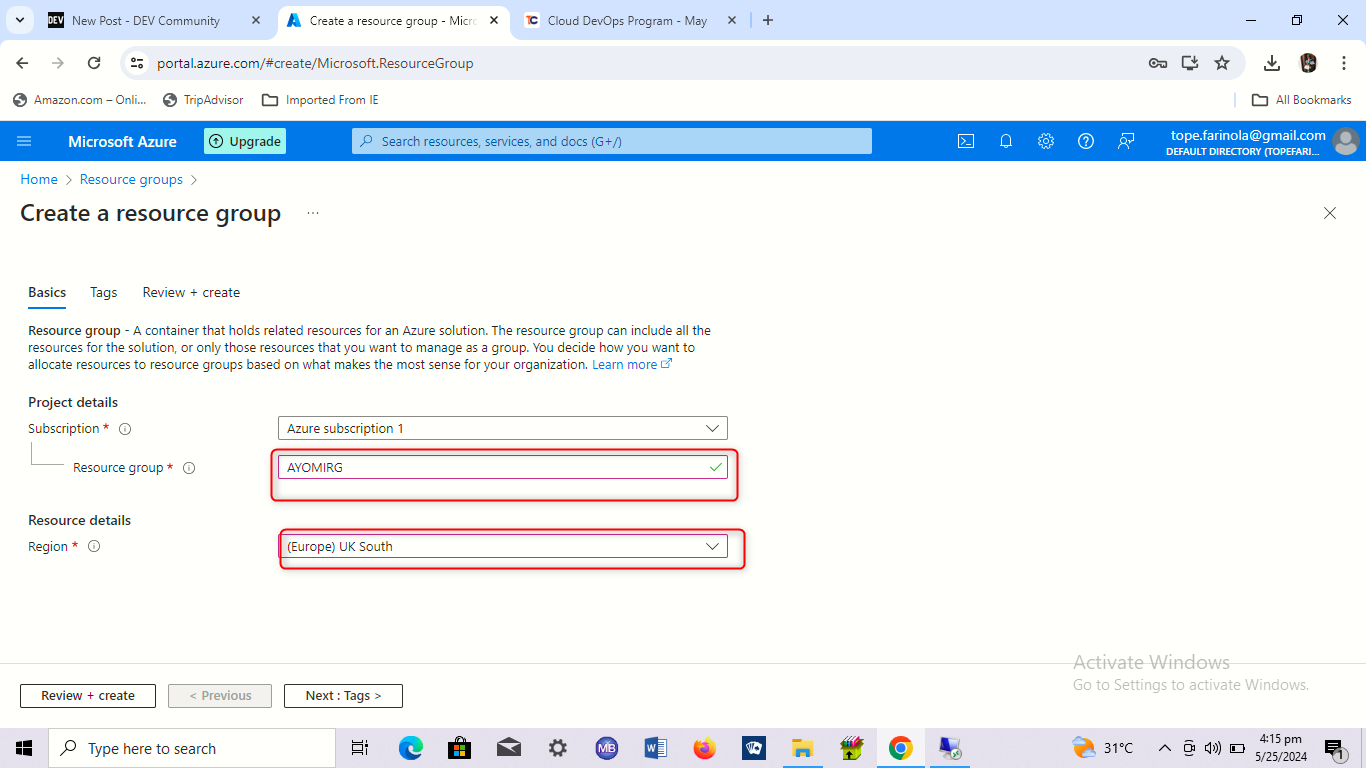This screenshot has height=768, width=1366.
Task: Go to Home in the breadcrumb
Action: pos(39,179)
